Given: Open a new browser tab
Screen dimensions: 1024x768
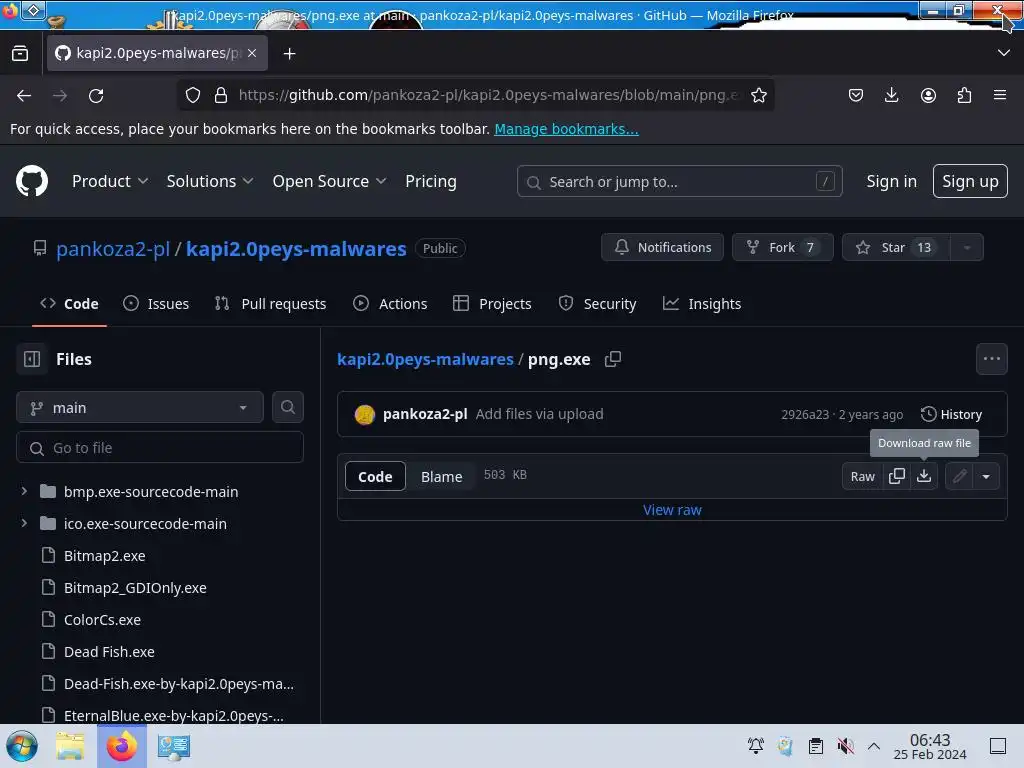Looking at the screenshot, I should (289, 54).
